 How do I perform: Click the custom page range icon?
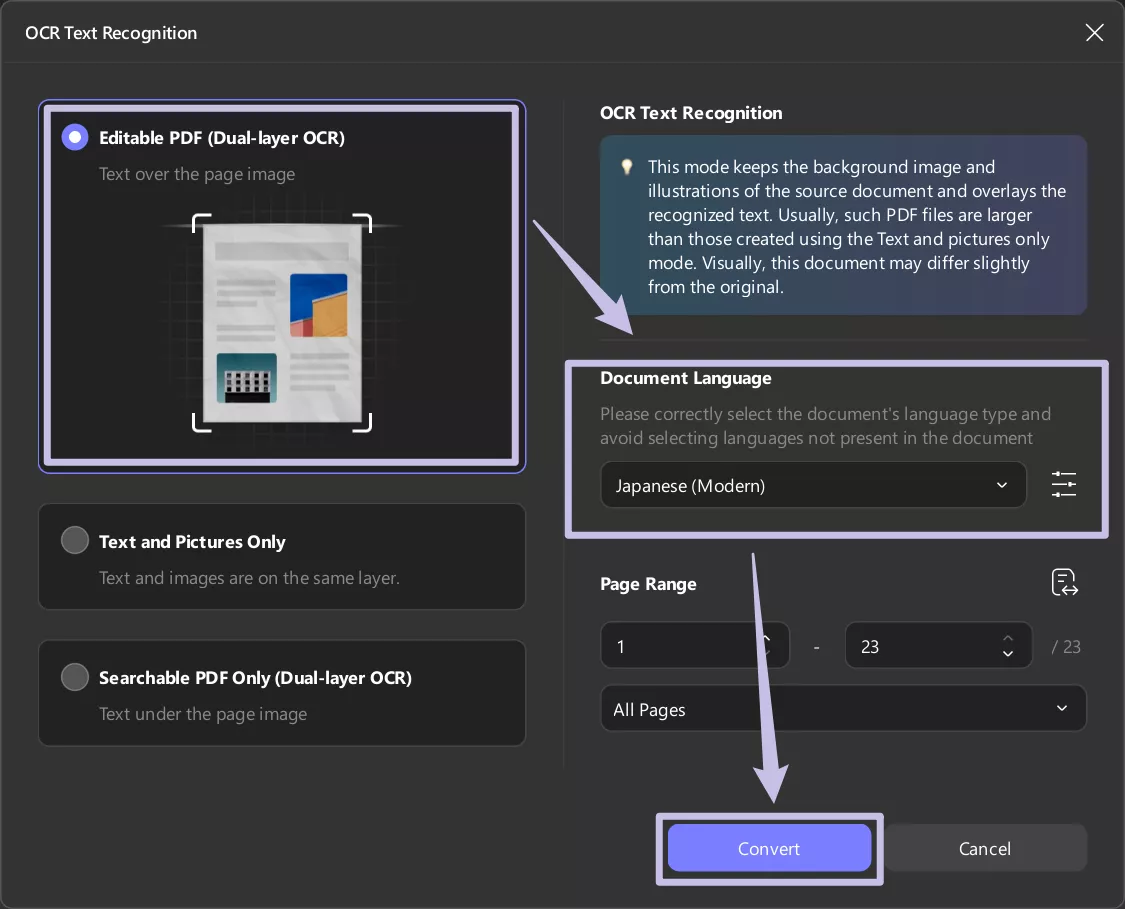pos(1064,583)
